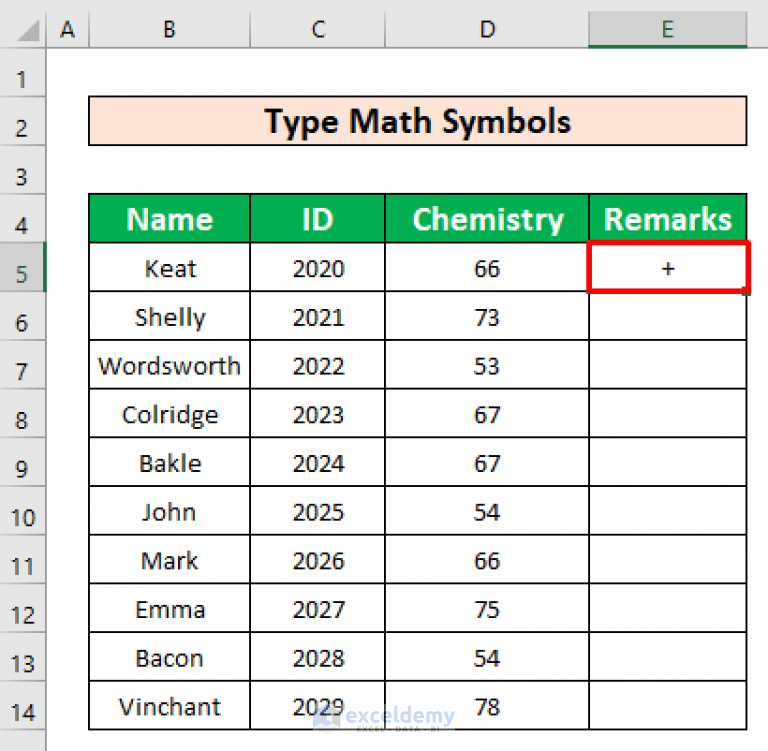Select column D header
Viewport: 768px width, 751px height.
tap(487, 29)
